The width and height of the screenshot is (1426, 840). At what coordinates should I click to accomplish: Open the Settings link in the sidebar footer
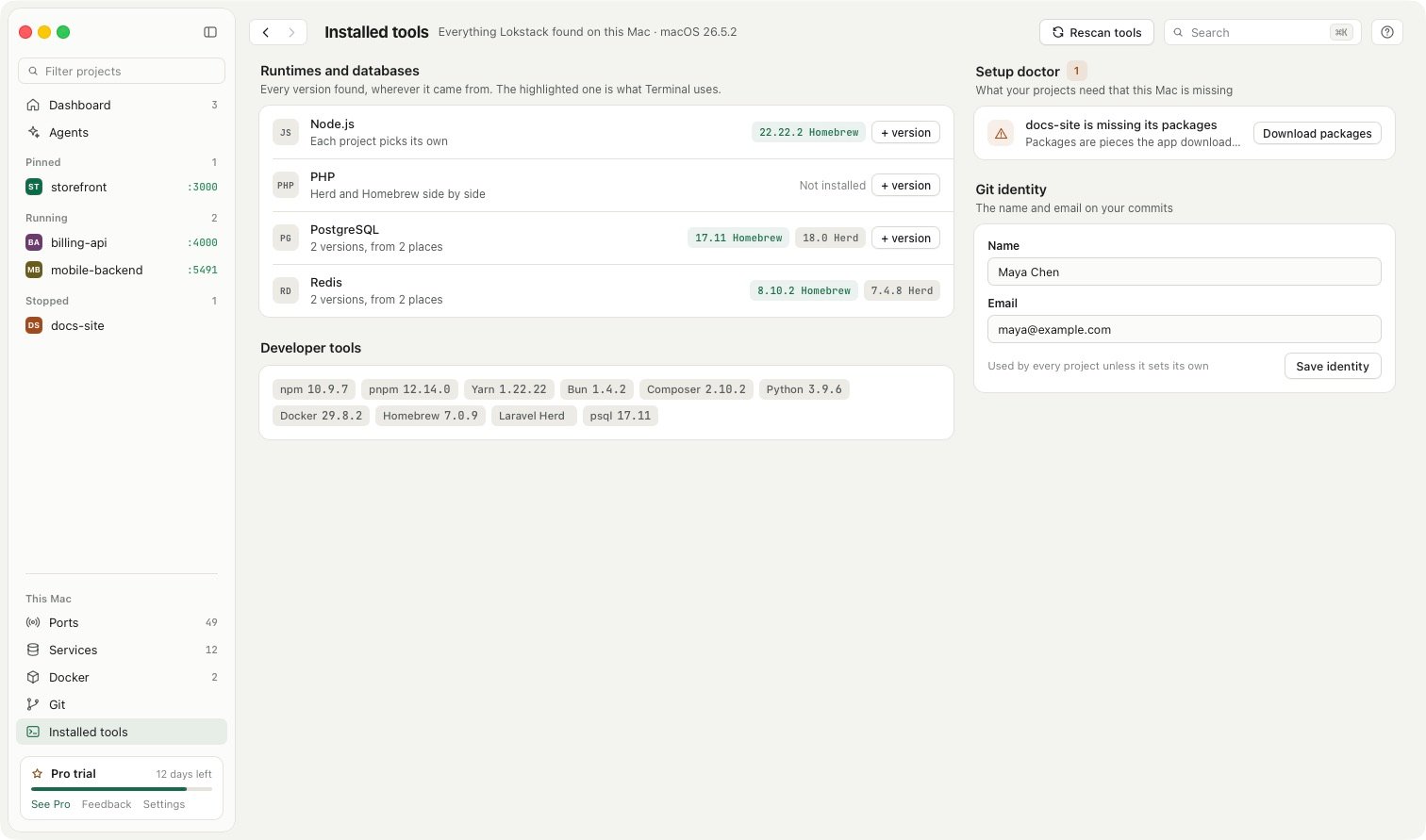click(x=164, y=804)
